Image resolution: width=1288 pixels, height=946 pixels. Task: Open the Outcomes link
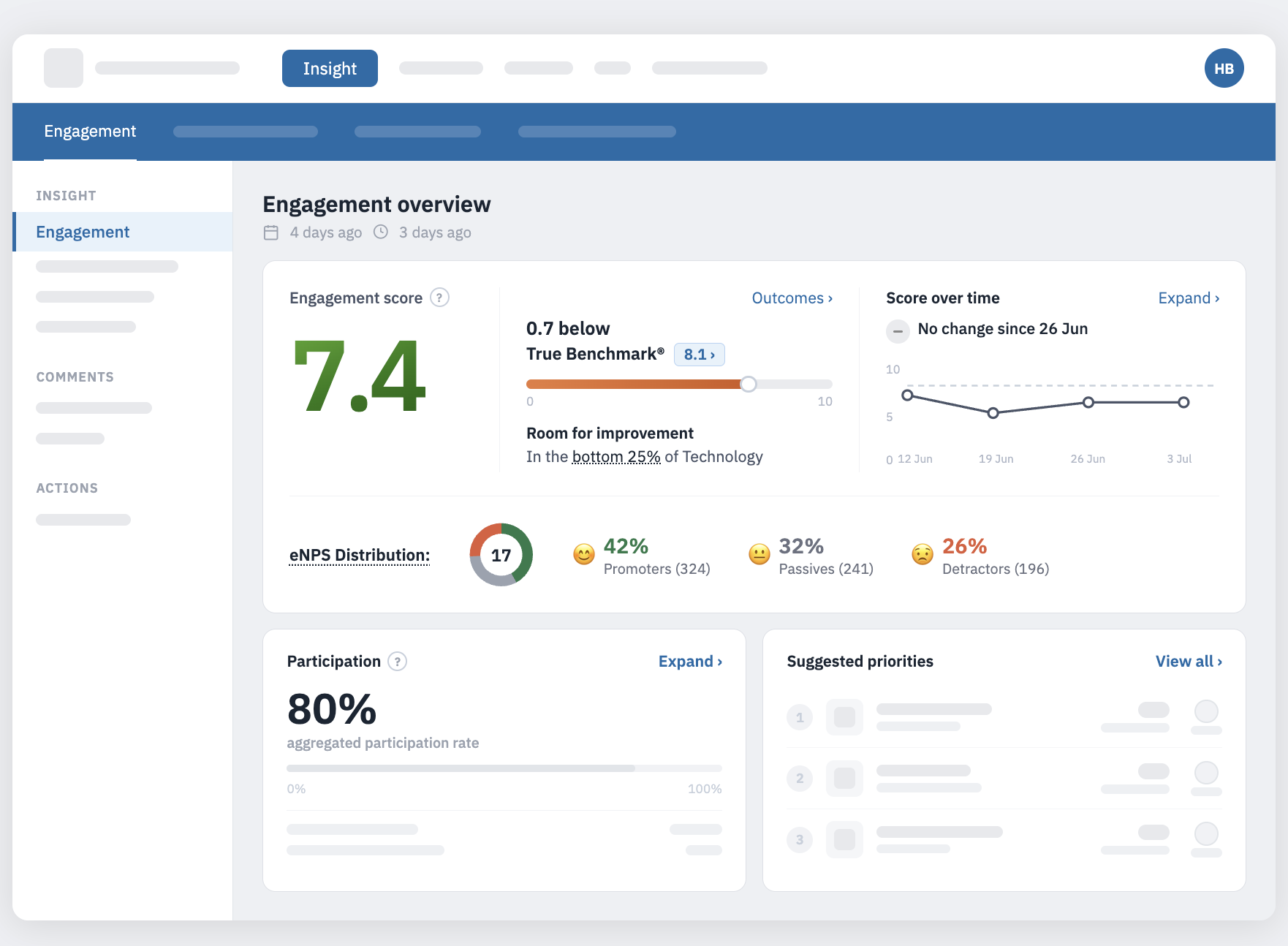(792, 298)
